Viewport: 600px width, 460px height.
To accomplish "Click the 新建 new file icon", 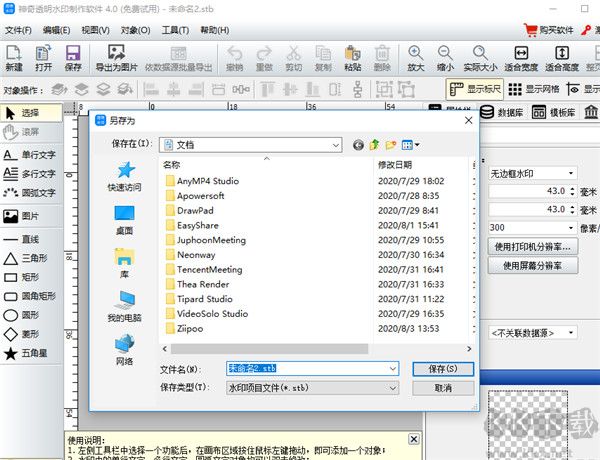I will point(14,58).
